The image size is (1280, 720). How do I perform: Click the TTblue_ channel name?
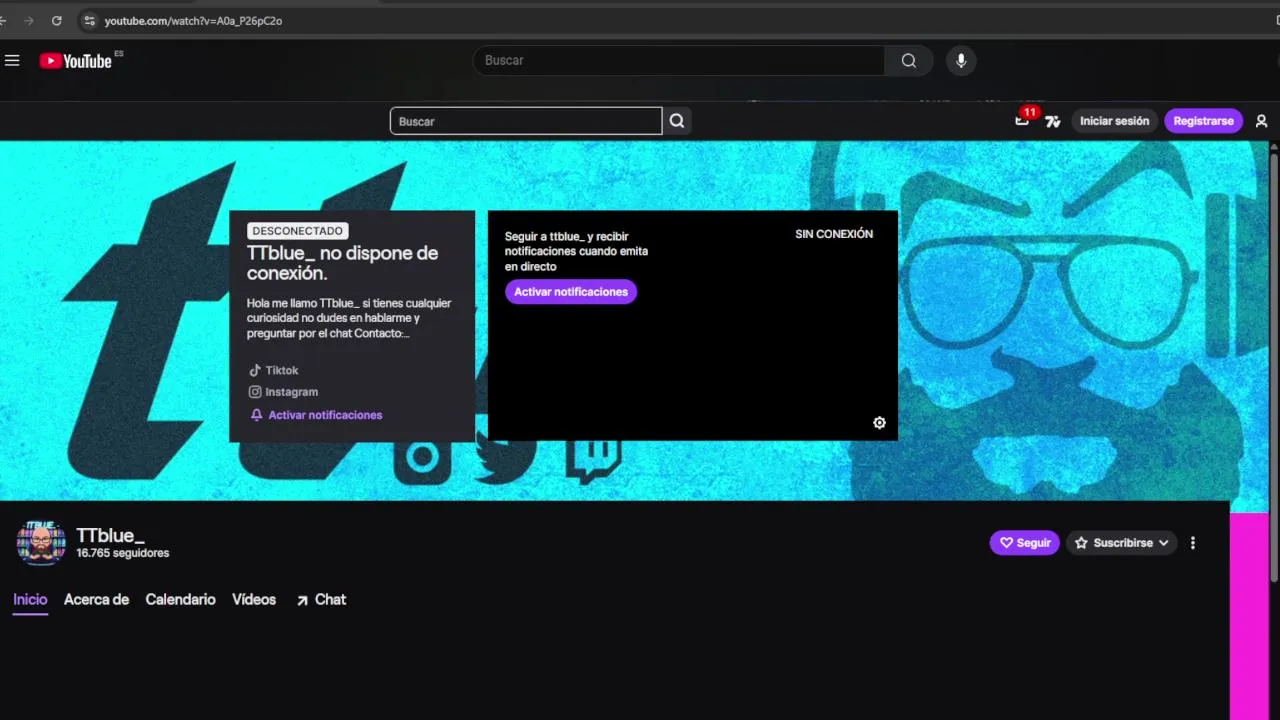(110, 535)
